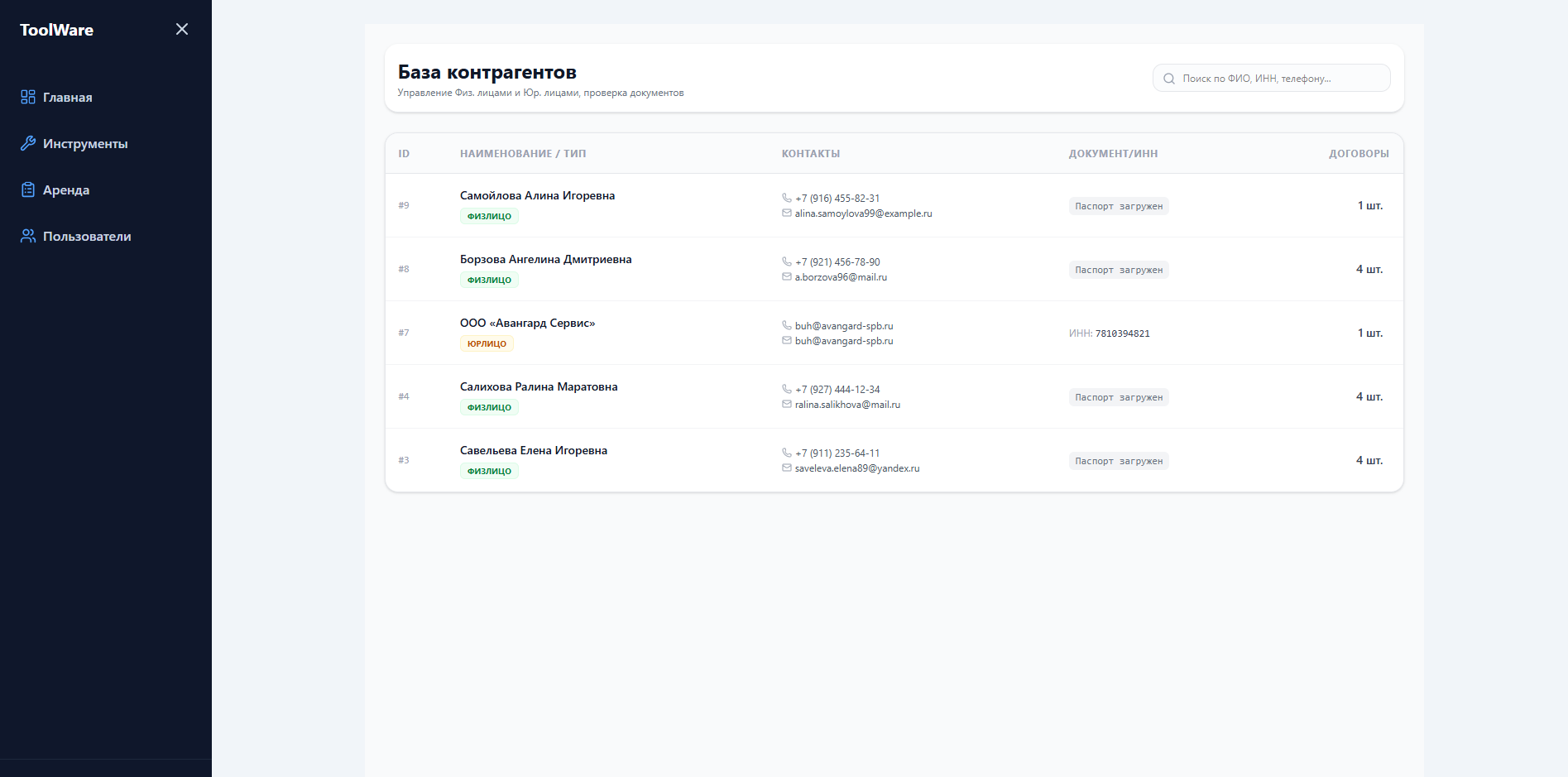Click mail icon next to ralina.salikhova@mail.ru
Image resolution: width=1568 pixels, height=777 pixels.
(x=787, y=404)
